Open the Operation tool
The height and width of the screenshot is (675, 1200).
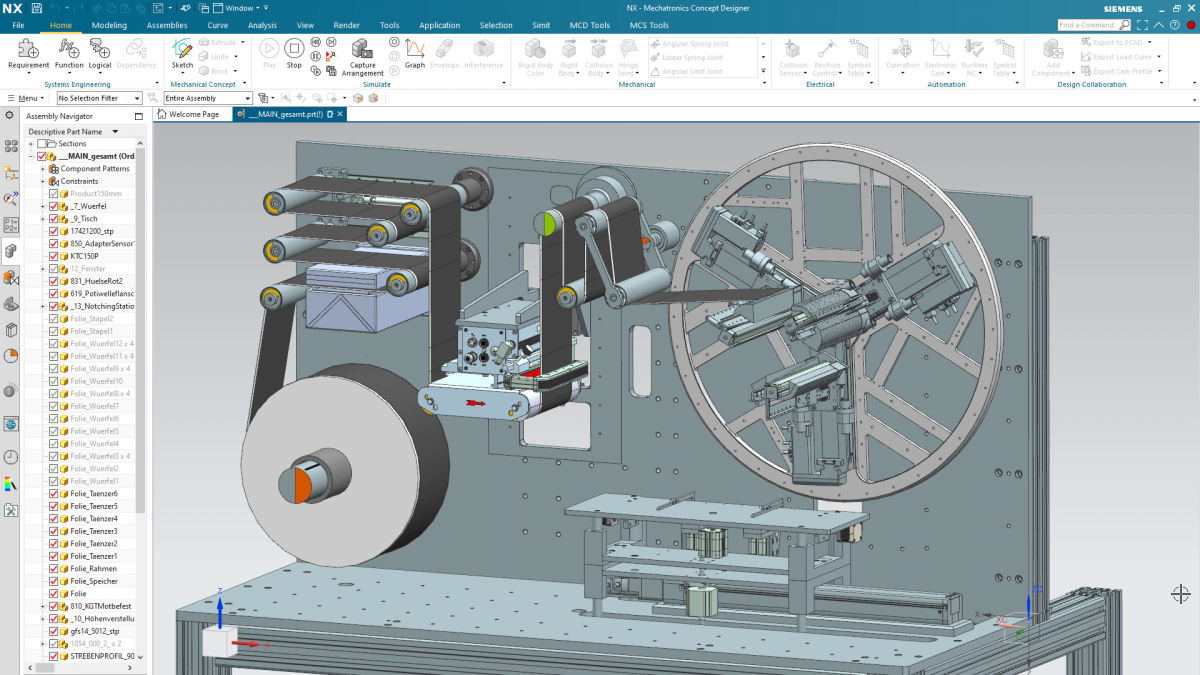[x=903, y=55]
